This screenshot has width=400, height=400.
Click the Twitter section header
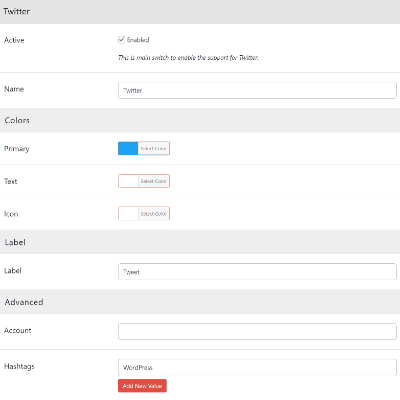tap(200, 12)
